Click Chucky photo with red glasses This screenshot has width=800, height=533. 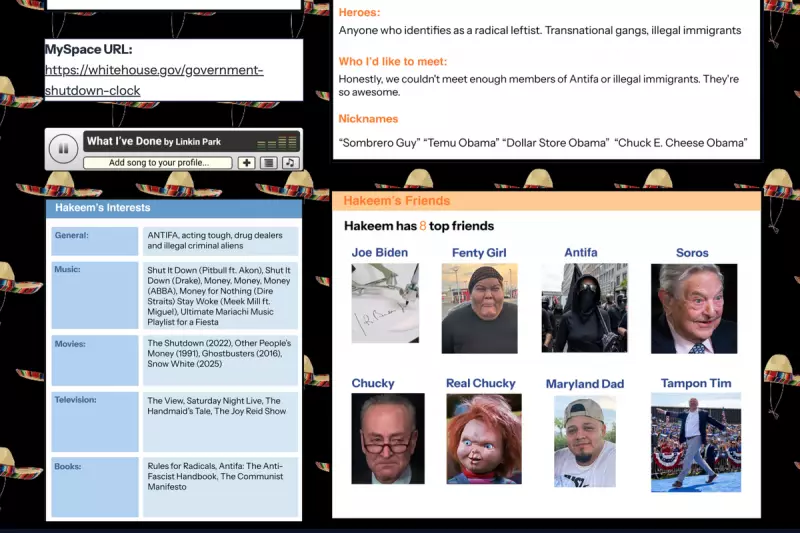click(x=388, y=439)
